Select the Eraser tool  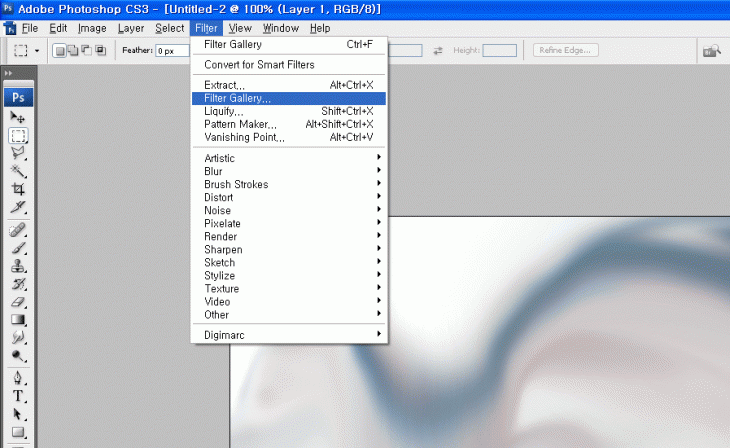tap(18, 302)
